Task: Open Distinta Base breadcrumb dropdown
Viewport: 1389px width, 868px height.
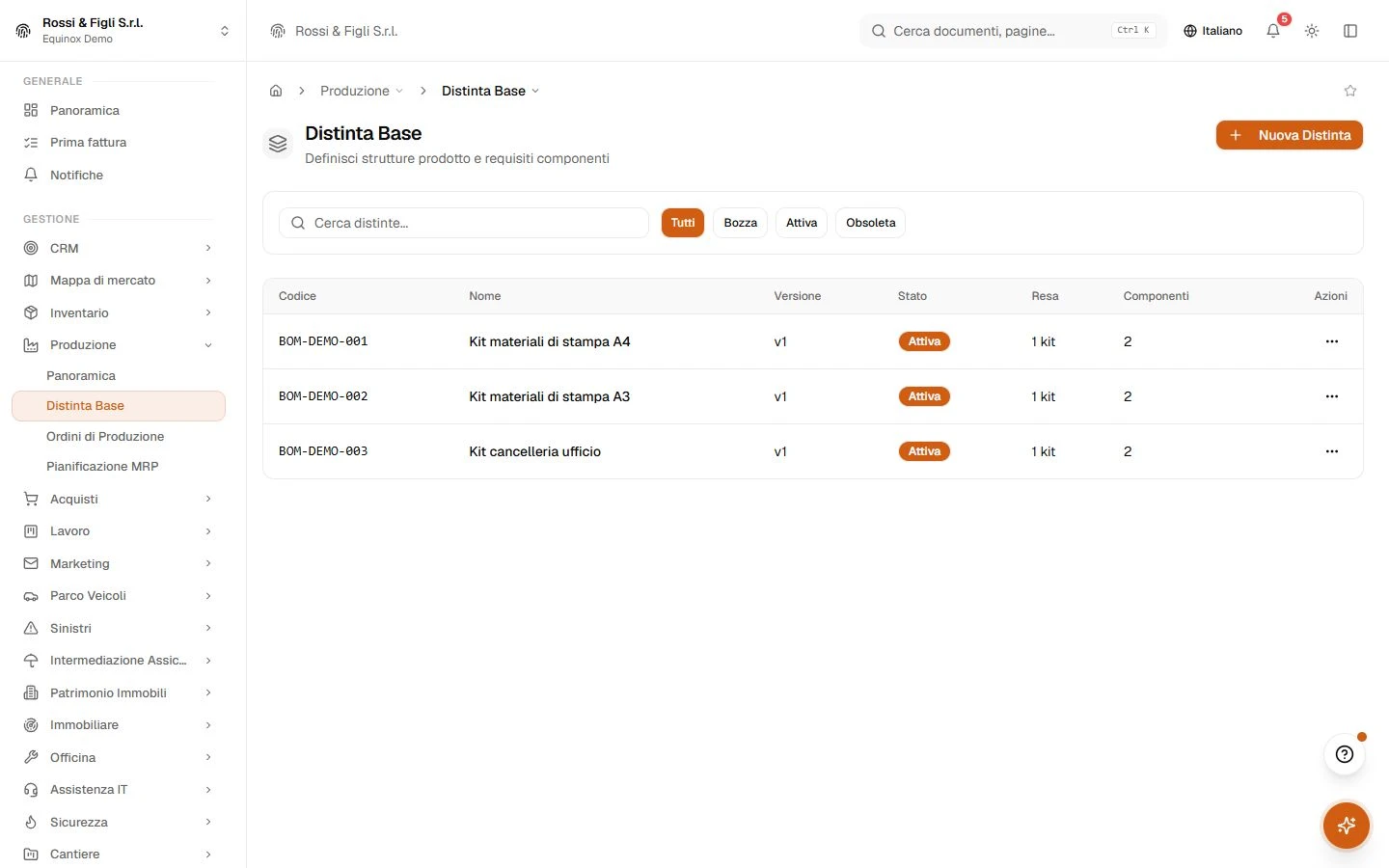Action: (490, 91)
